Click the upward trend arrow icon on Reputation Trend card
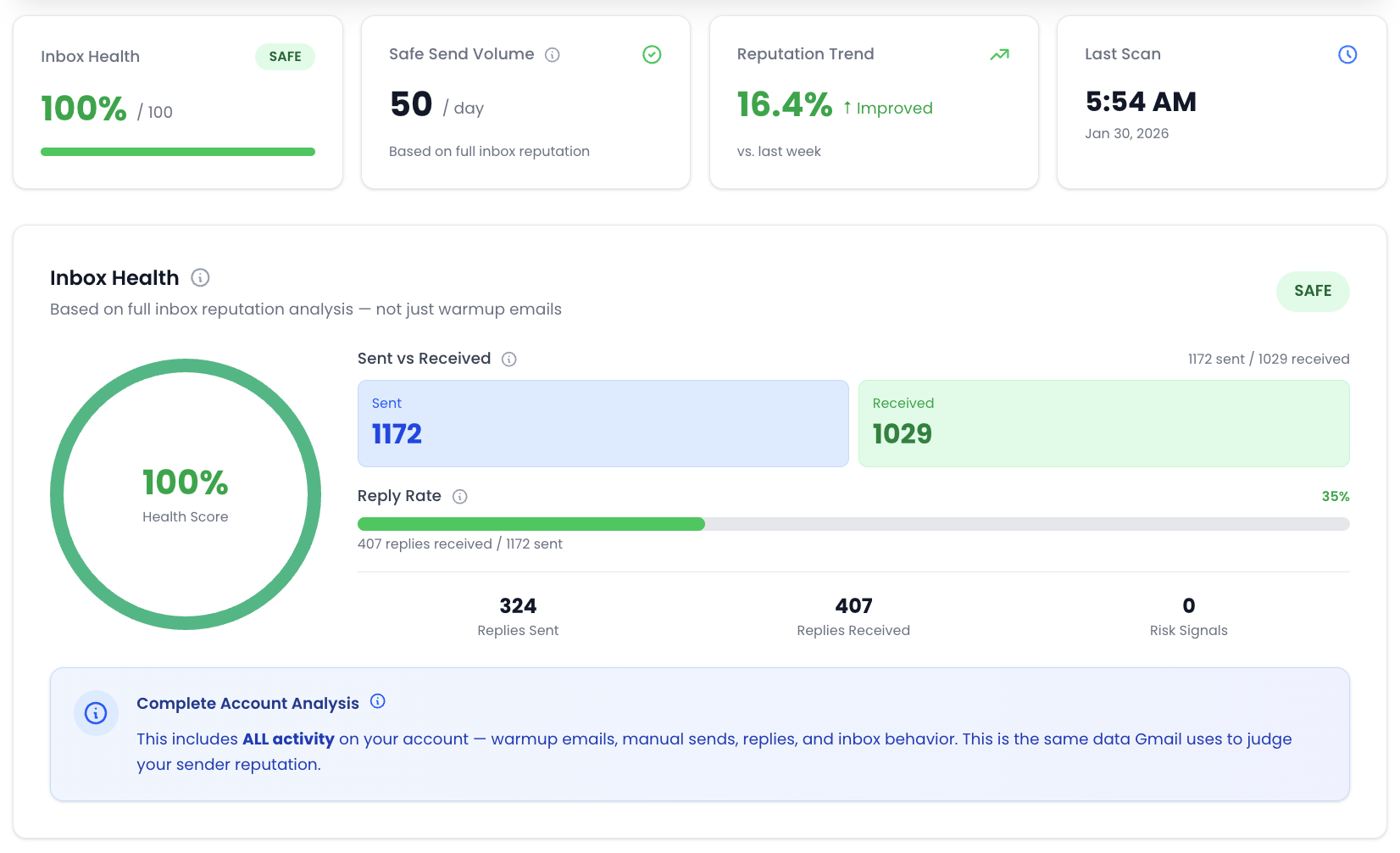This screenshot has height=853, width=1400. click(1000, 54)
